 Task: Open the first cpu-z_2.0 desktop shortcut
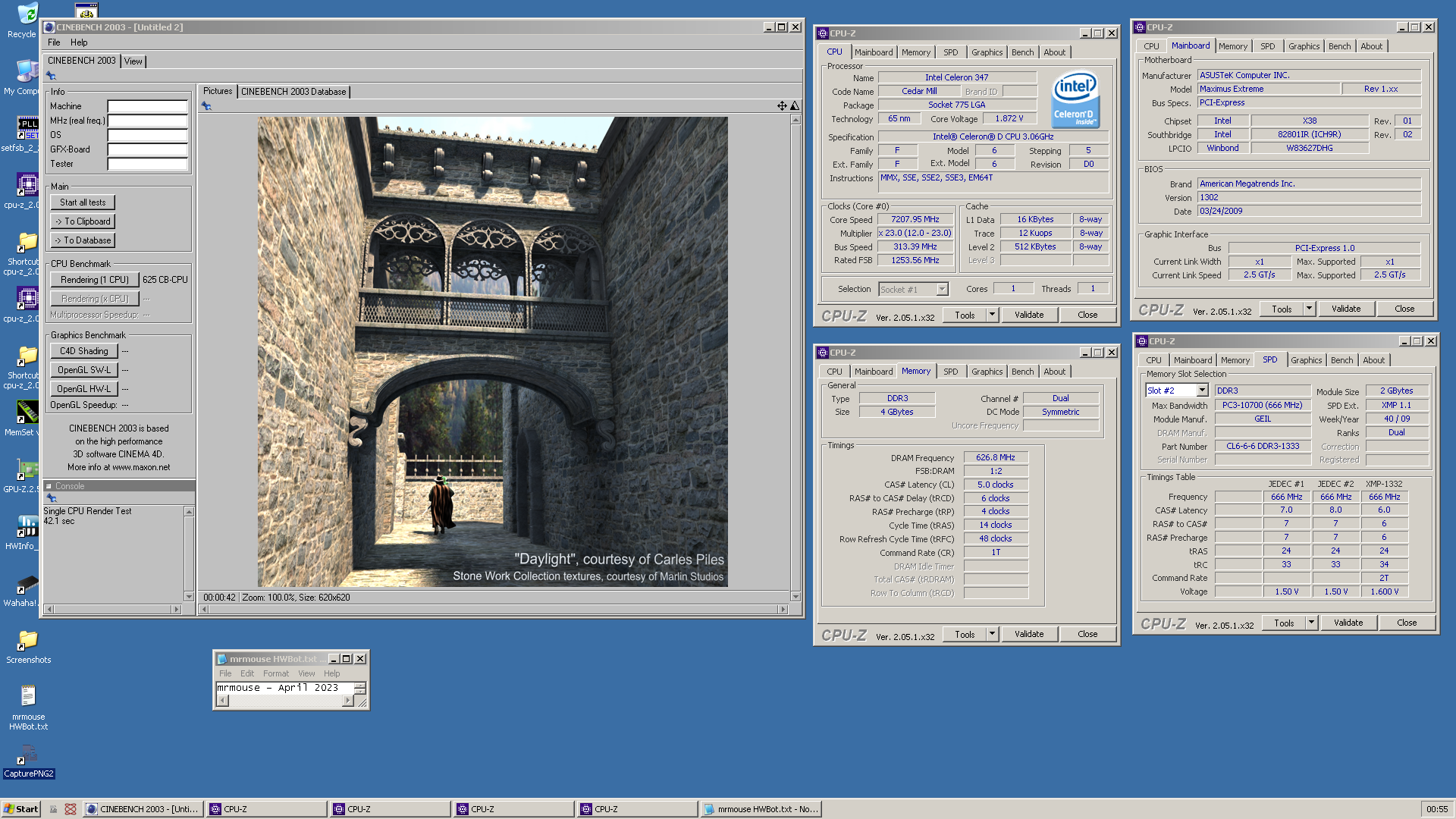27,185
